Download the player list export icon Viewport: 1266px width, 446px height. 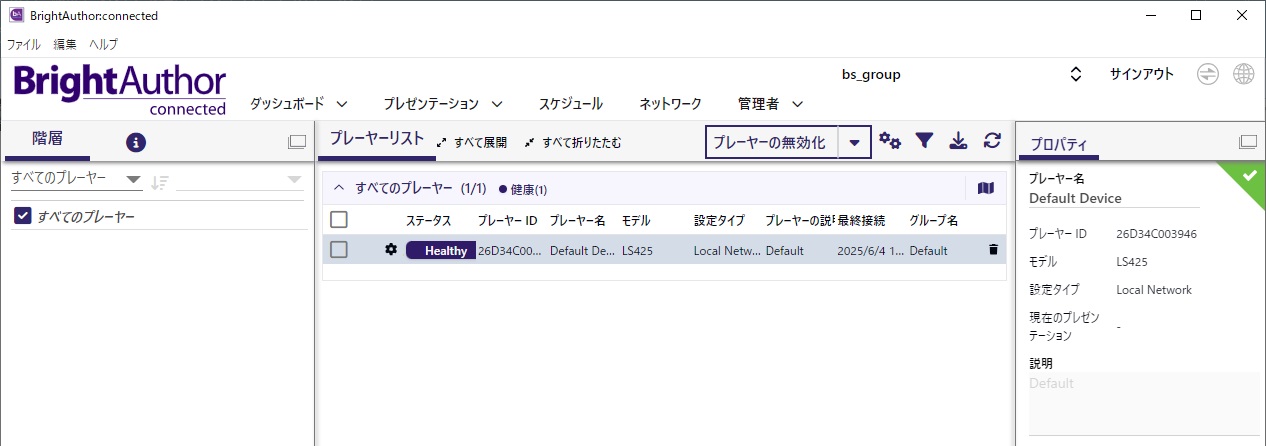[958, 141]
